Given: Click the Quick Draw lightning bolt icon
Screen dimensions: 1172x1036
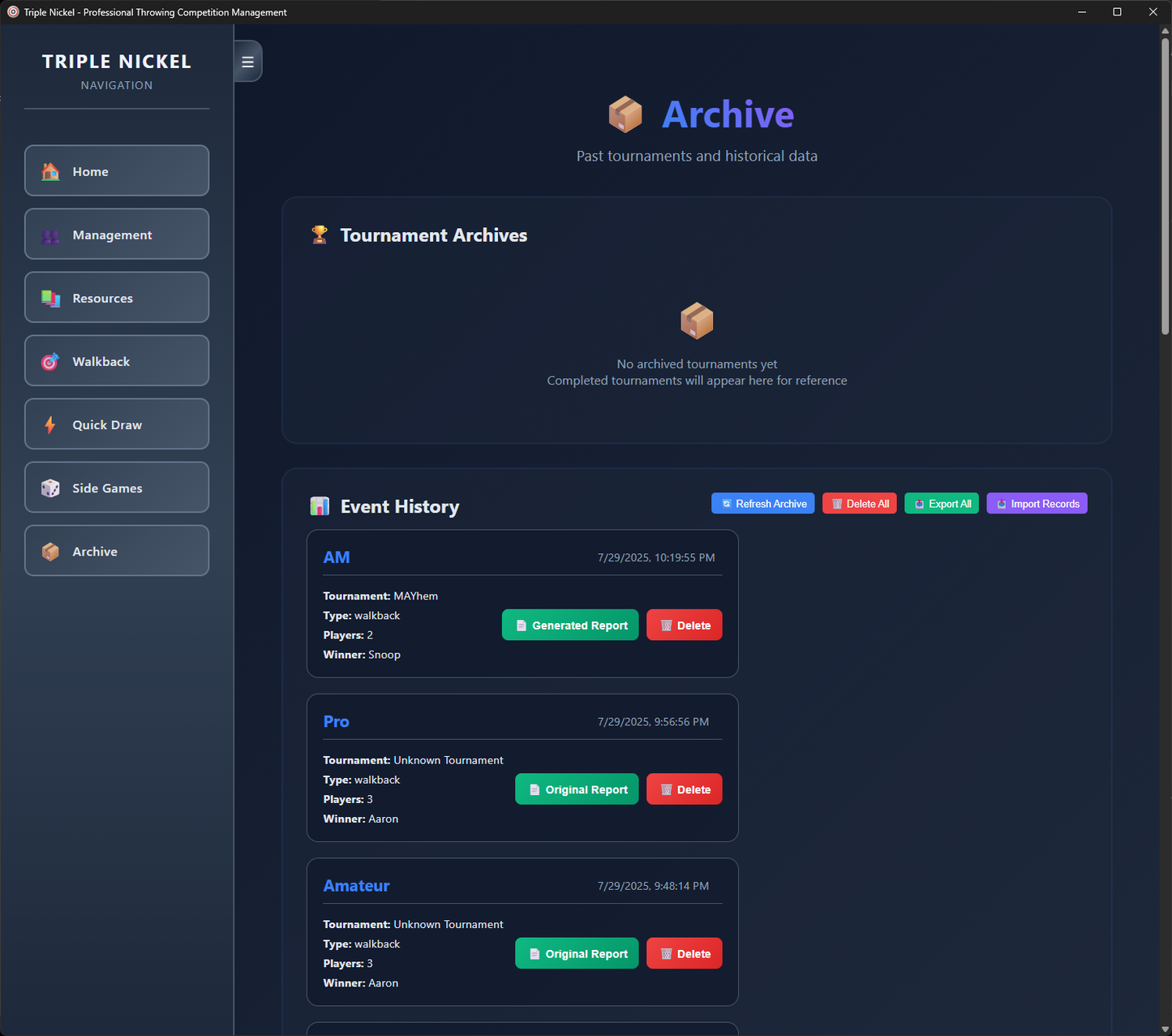Looking at the screenshot, I should pyautogui.click(x=50, y=425).
